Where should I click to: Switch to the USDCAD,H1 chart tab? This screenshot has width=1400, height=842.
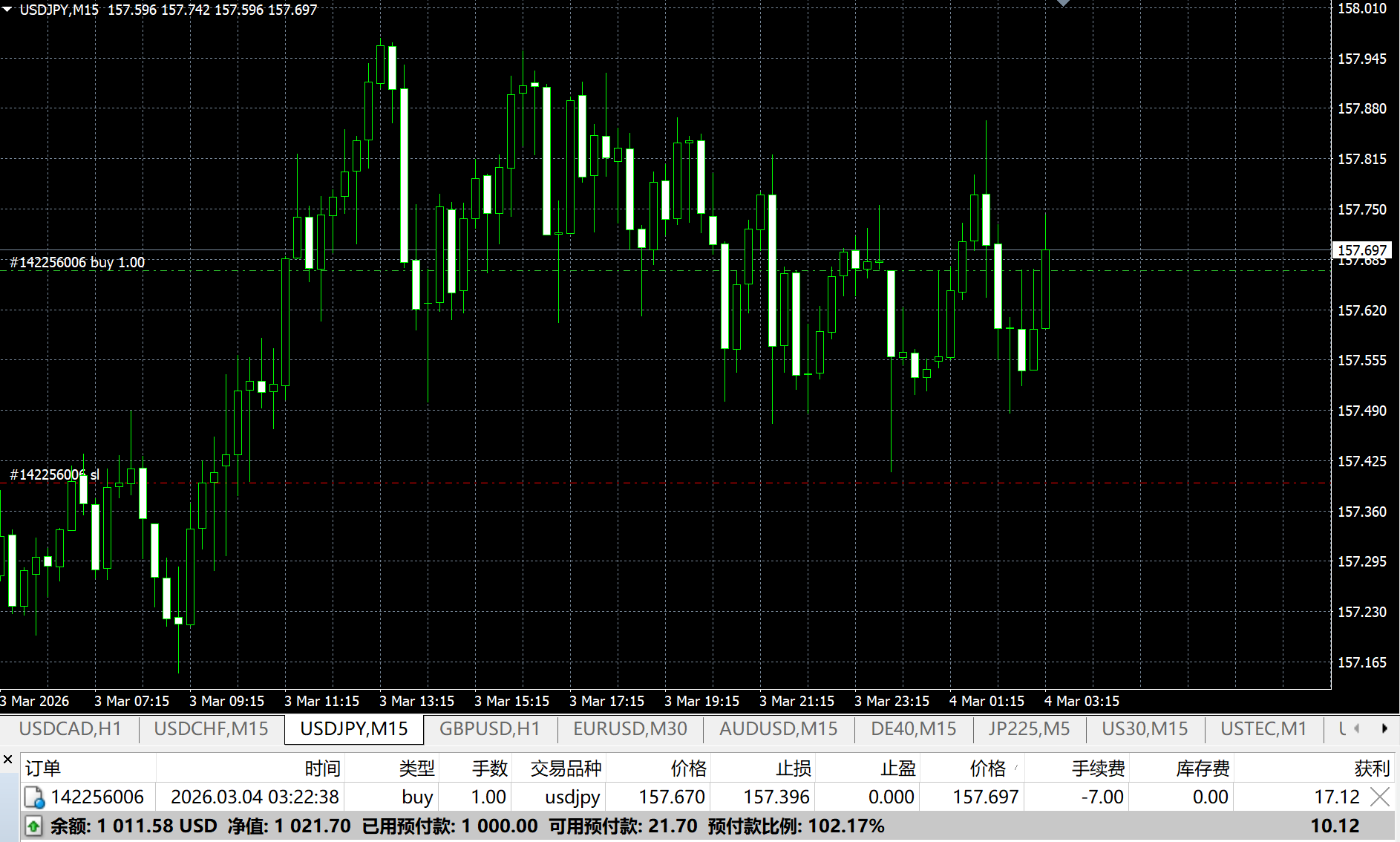[70, 728]
